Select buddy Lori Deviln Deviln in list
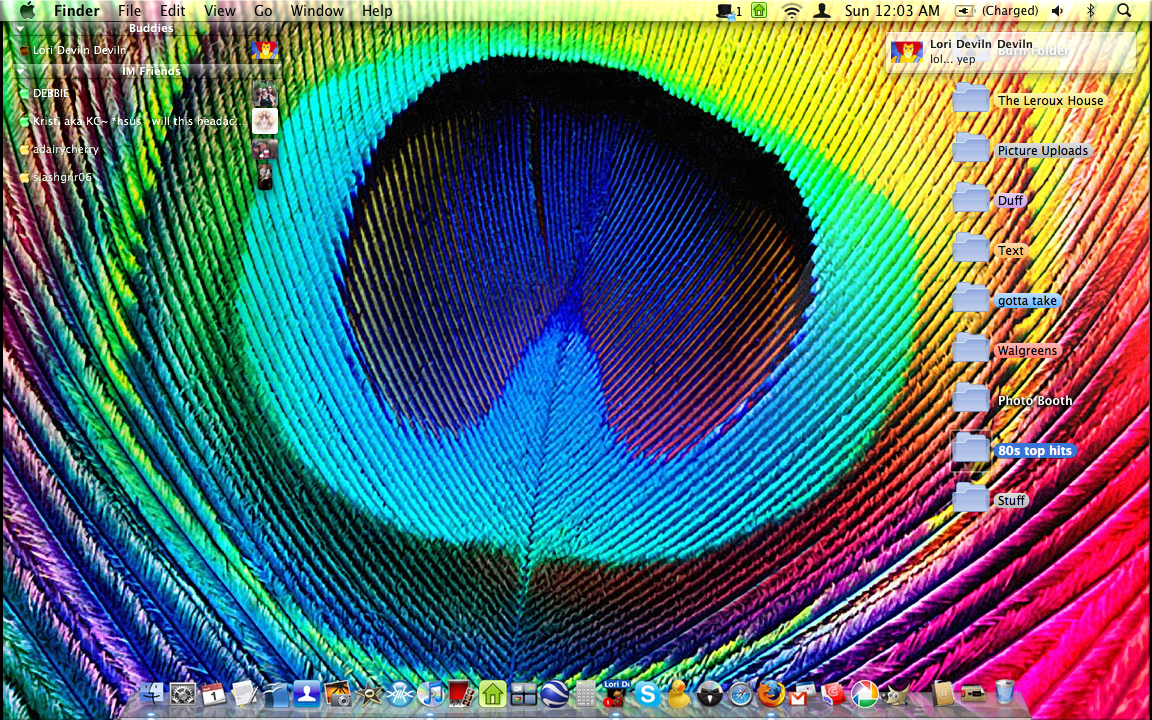Image resolution: width=1152 pixels, height=720 pixels. (x=147, y=50)
